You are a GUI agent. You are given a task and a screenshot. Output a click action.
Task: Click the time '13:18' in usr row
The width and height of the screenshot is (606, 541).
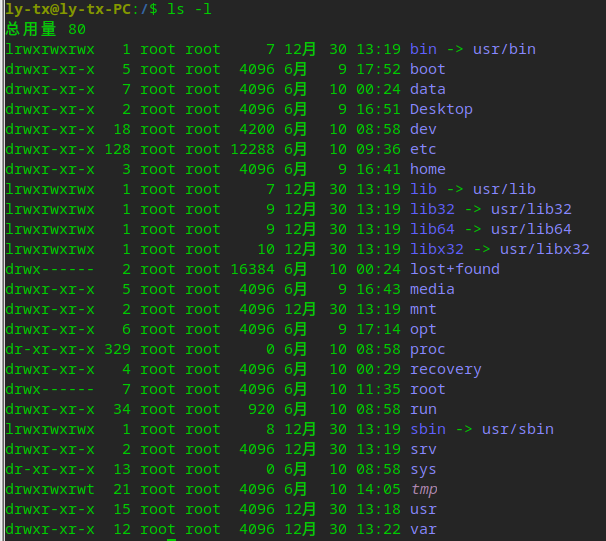[x=378, y=509]
